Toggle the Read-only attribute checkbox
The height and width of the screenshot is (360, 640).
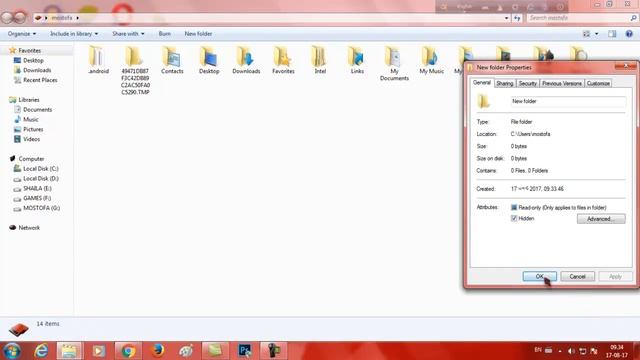514,207
